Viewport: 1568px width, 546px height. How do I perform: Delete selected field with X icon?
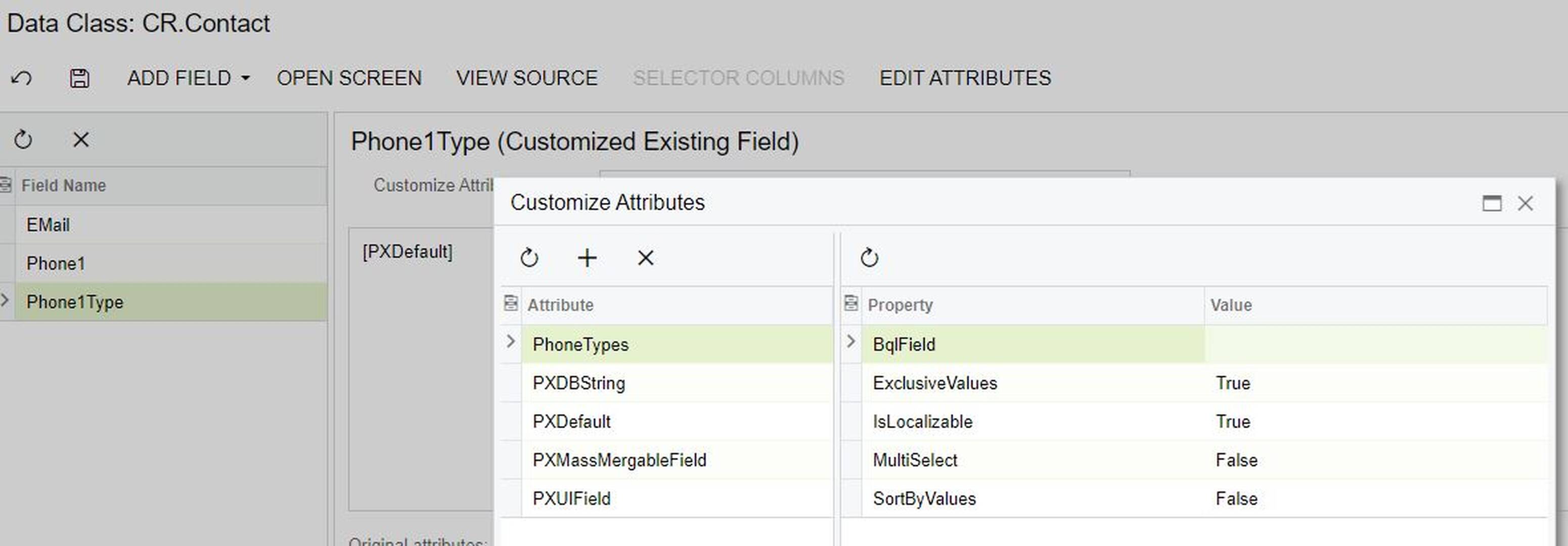[x=80, y=140]
